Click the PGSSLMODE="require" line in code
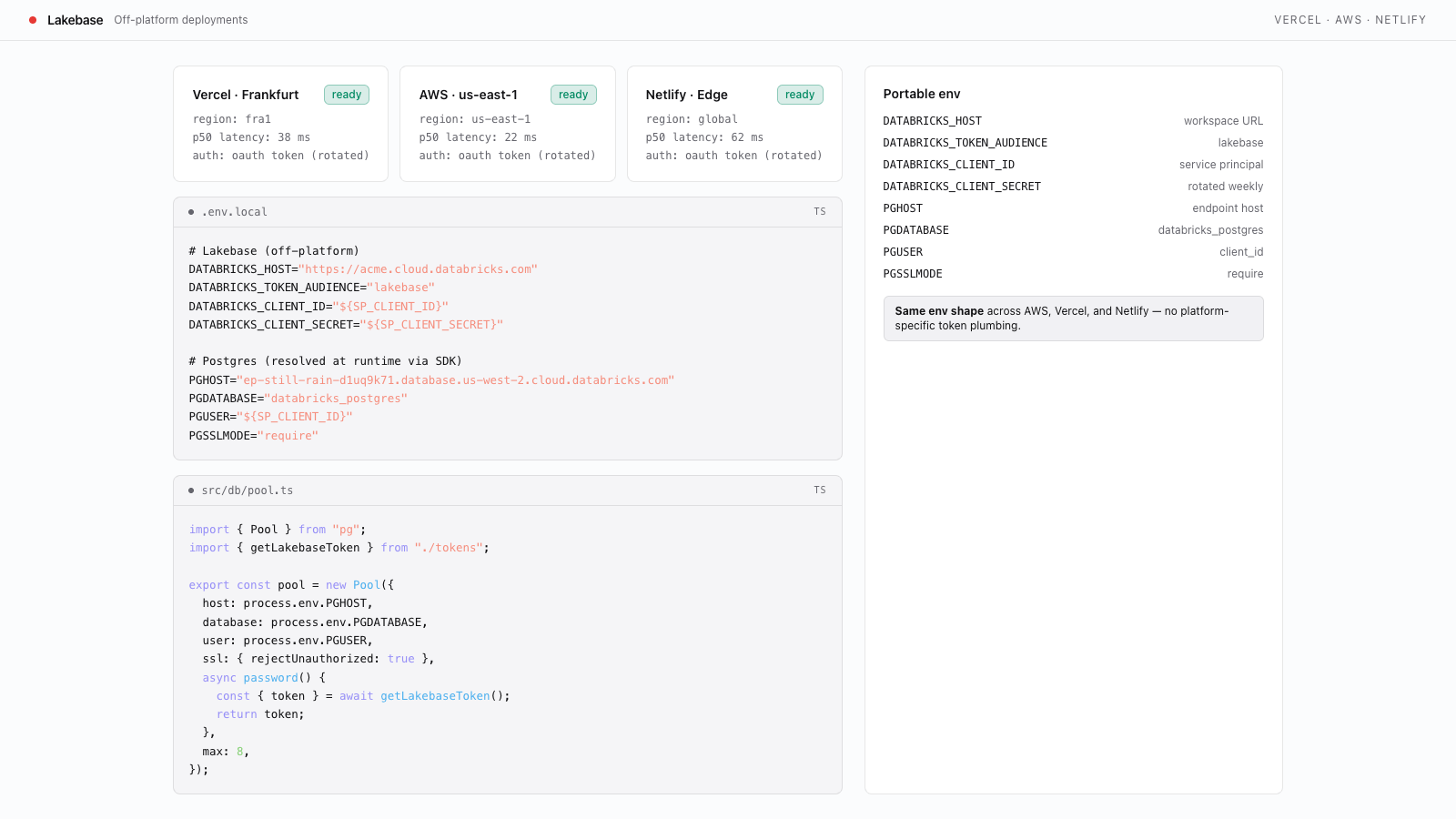The image size is (1456, 819). [254, 436]
